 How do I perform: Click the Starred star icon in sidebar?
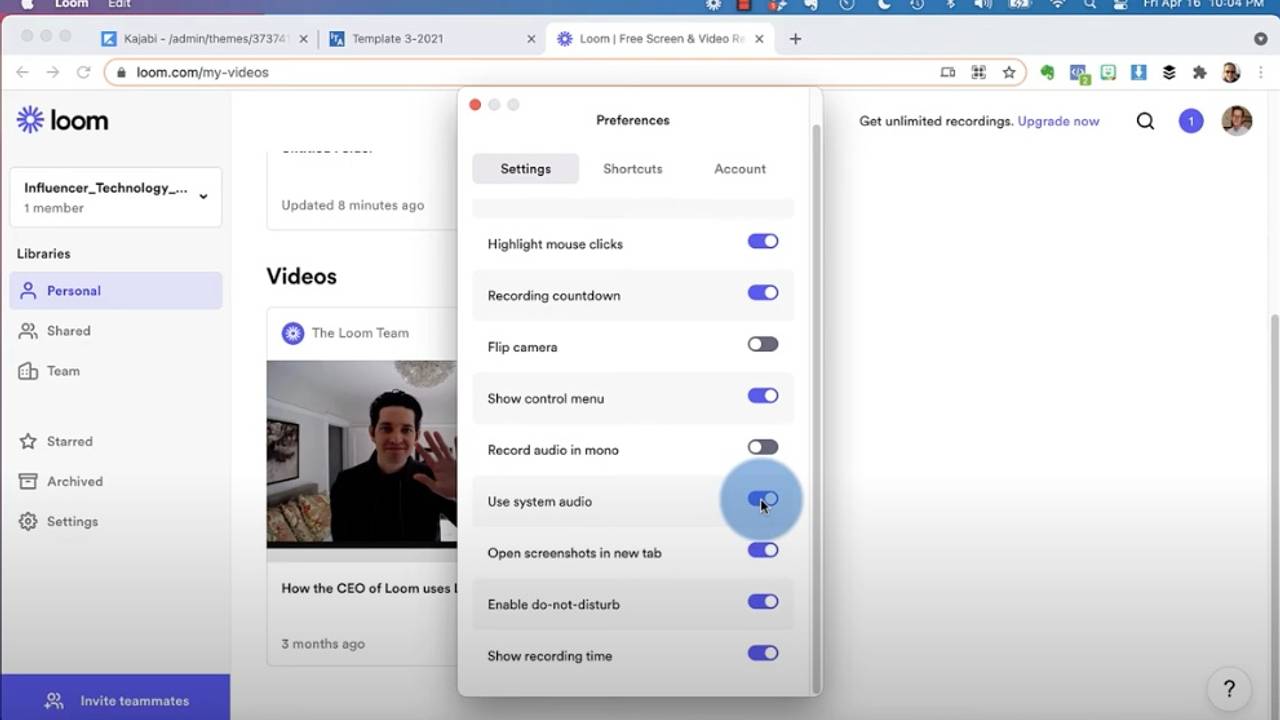tap(28, 441)
